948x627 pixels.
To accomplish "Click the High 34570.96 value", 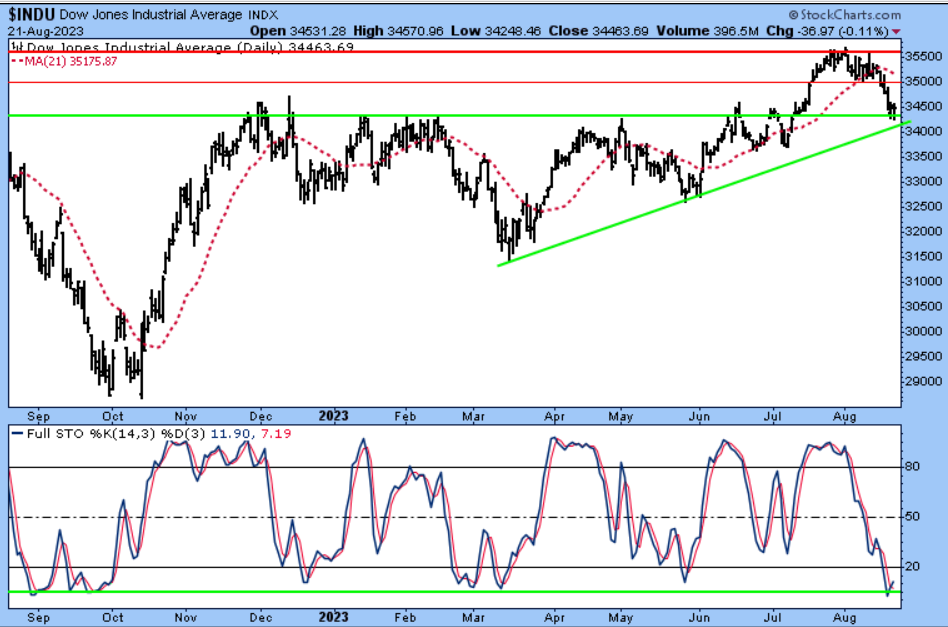I will [398, 31].
